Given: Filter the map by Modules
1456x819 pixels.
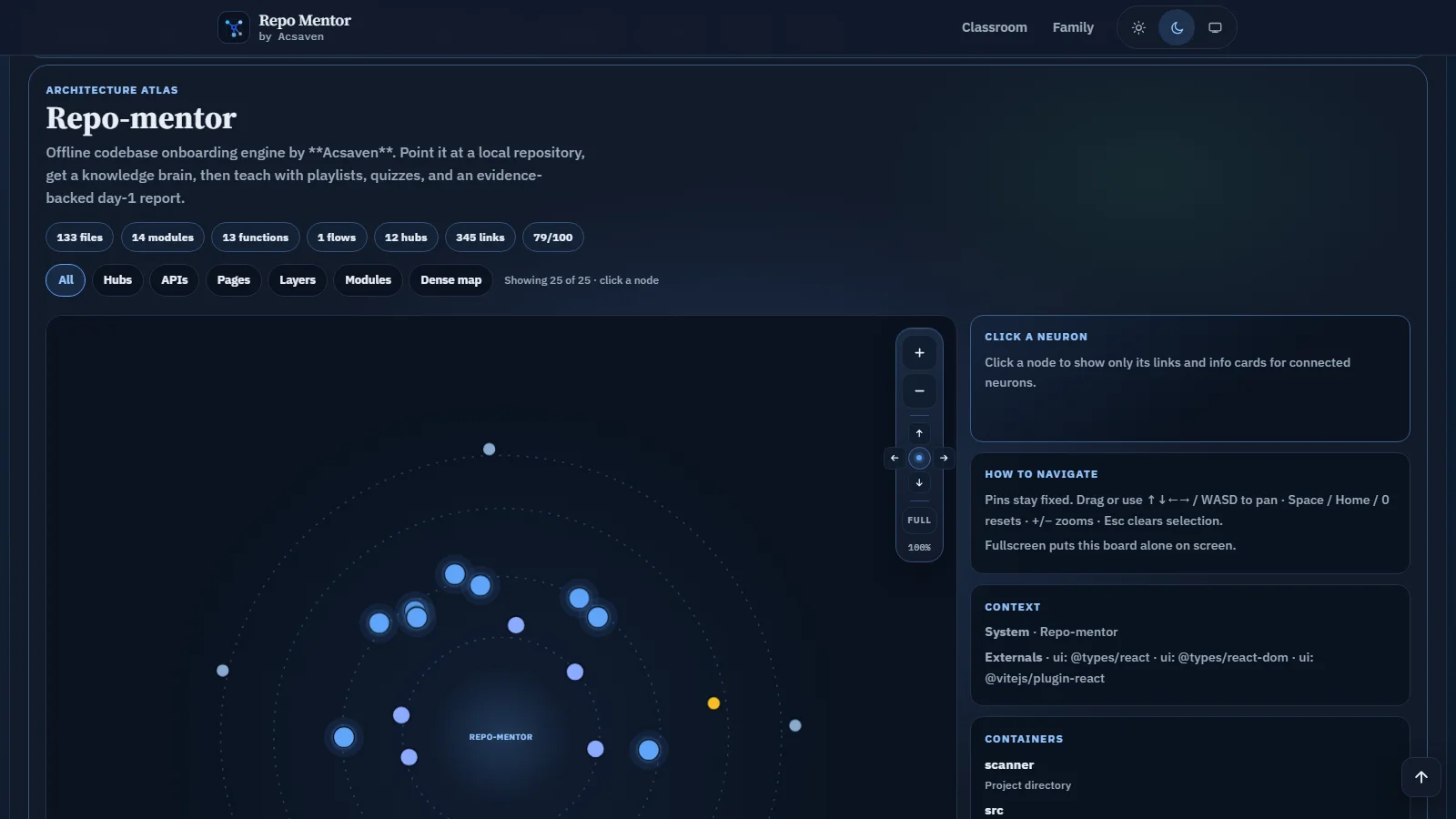Looking at the screenshot, I should click(x=369, y=280).
